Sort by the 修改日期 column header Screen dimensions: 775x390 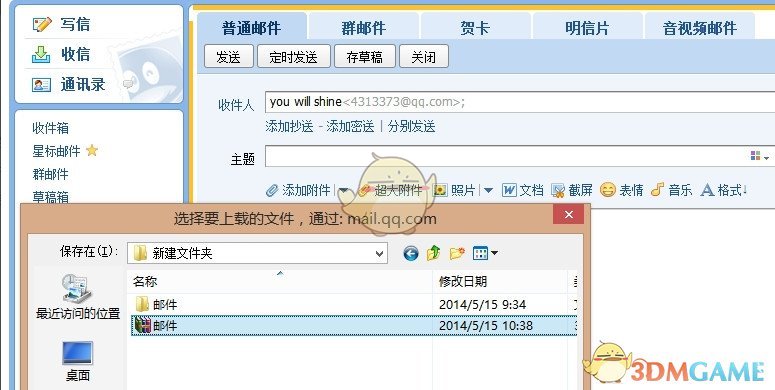point(500,282)
